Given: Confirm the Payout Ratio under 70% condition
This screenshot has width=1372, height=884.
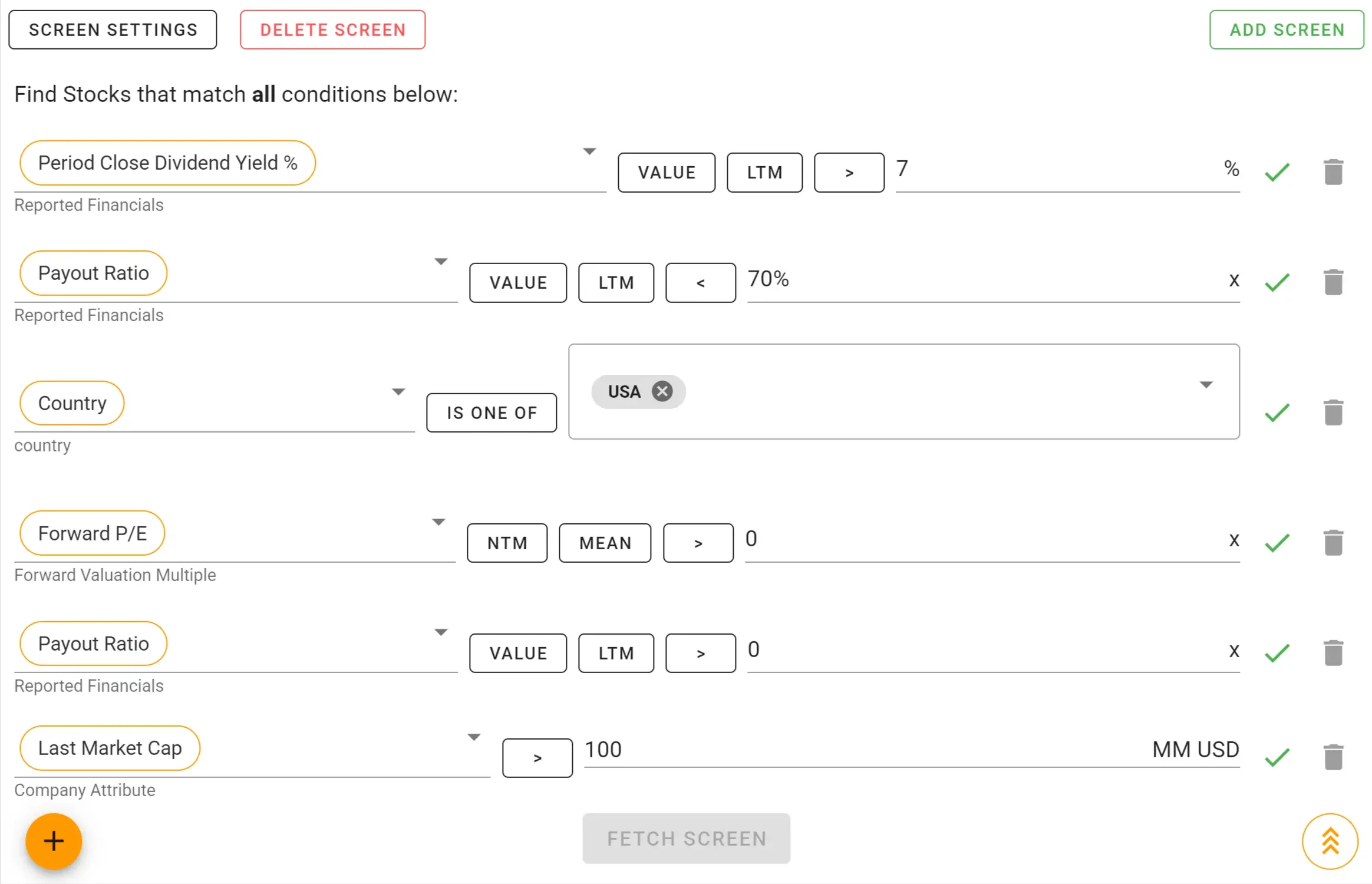Looking at the screenshot, I should pyautogui.click(x=1277, y=282).
